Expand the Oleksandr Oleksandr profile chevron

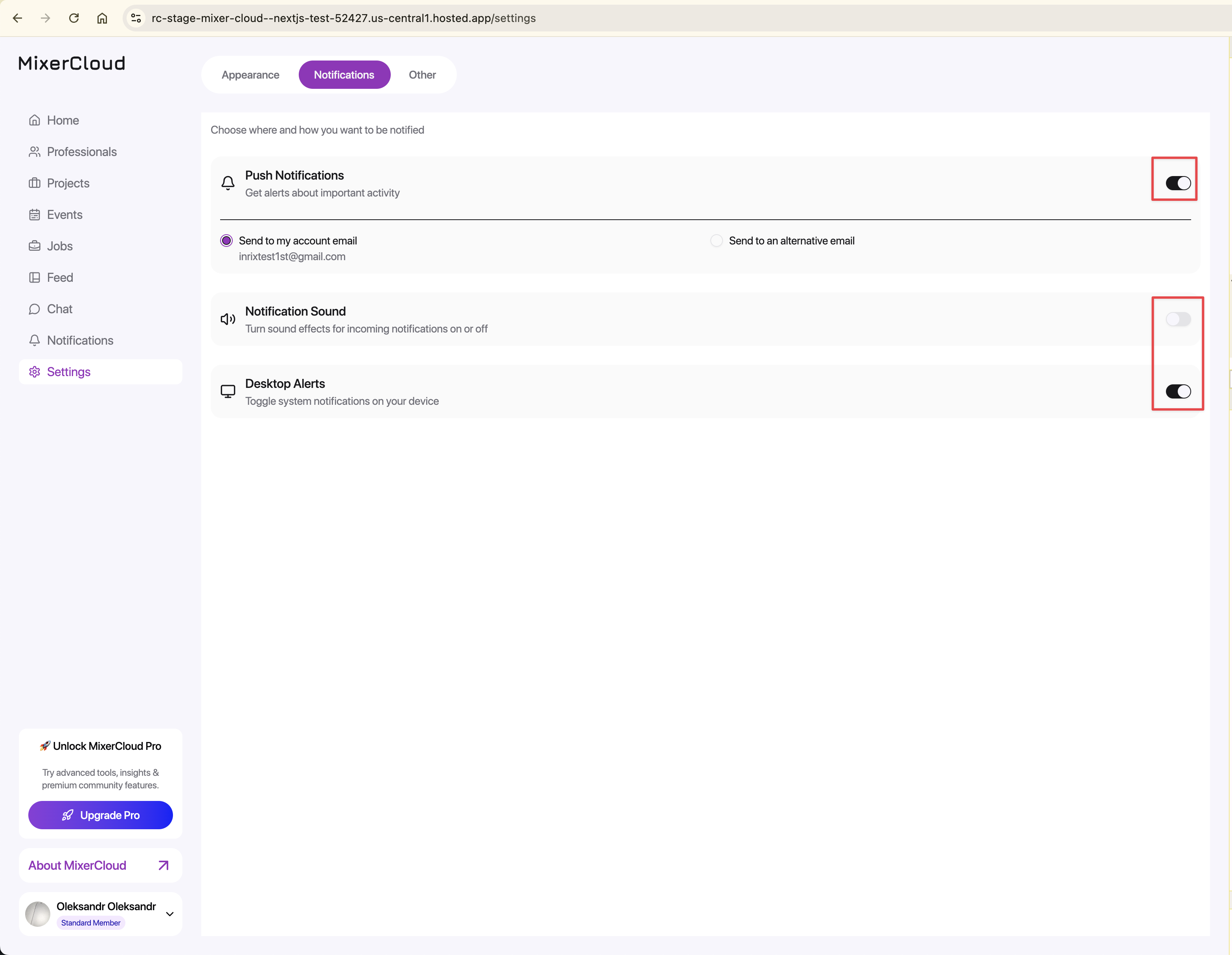coord(170,914)
